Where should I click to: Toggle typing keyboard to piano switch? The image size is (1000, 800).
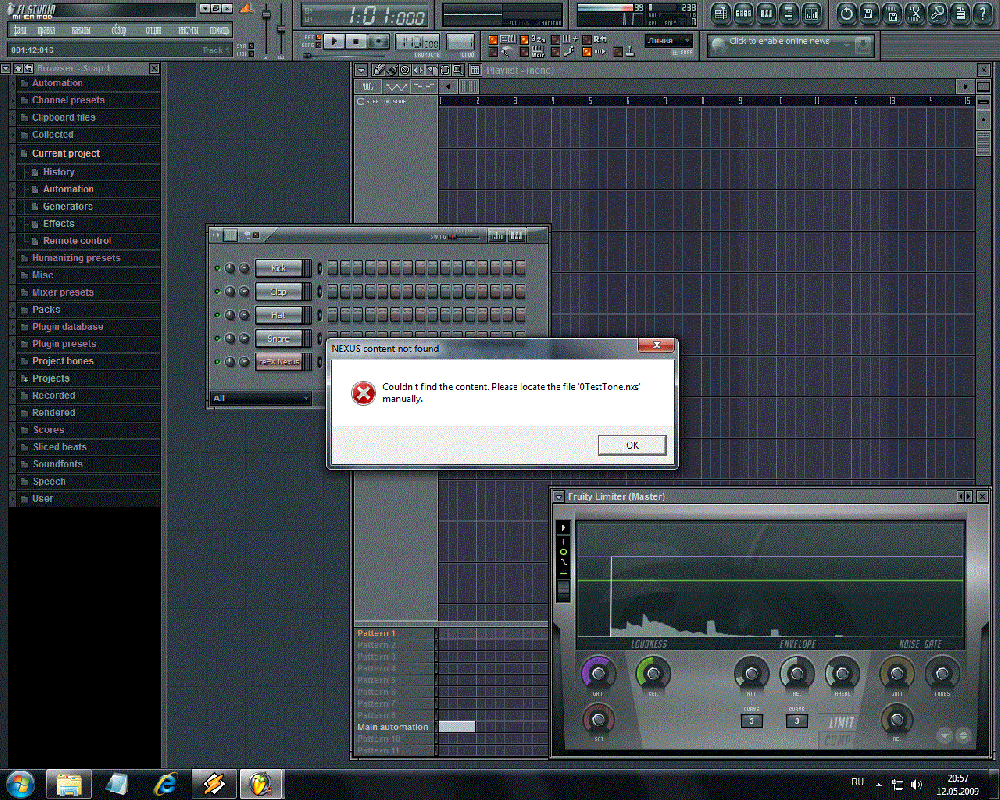[x=493, y=40]
